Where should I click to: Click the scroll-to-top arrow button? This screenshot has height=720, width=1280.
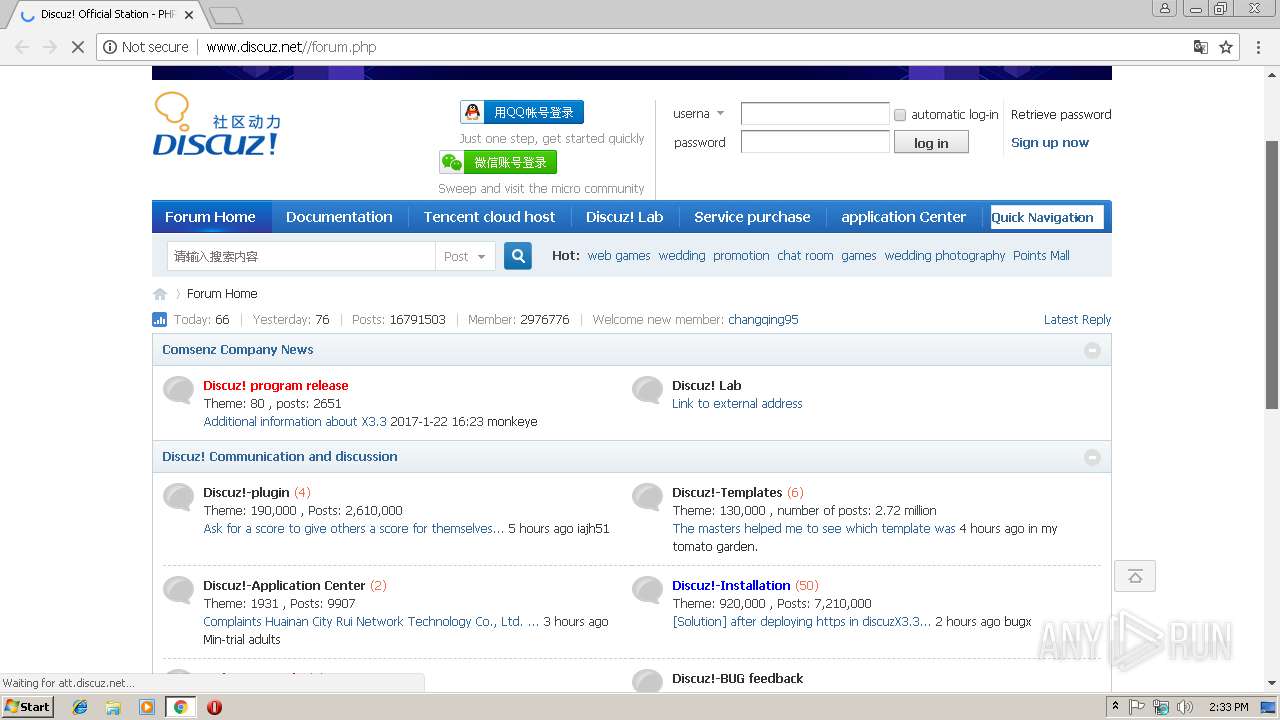point(1135,576)
